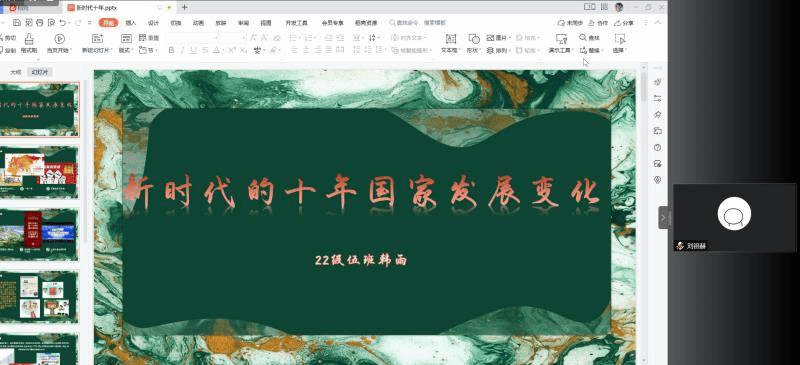The height and width of the screenshot is (365, 800).
Task: Expand the Arrange dropdown
Action: [499, 51]
